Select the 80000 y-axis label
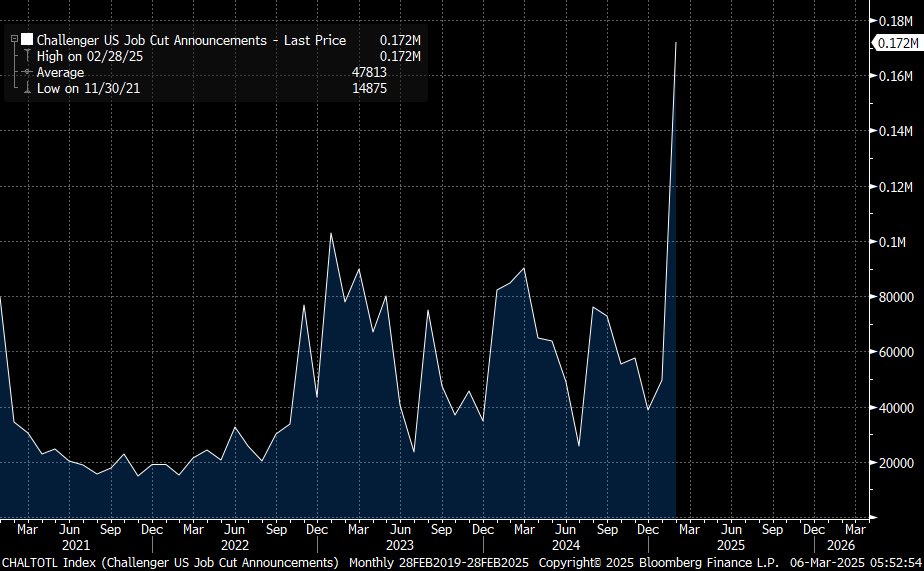Screen dimensions: 924x571 896,297
